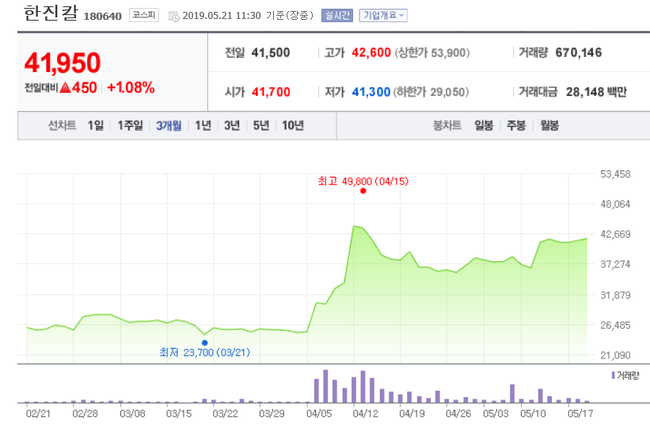Click the 거래량 legend marker
This screenshot has width=650, height=428.
point(613,375)
